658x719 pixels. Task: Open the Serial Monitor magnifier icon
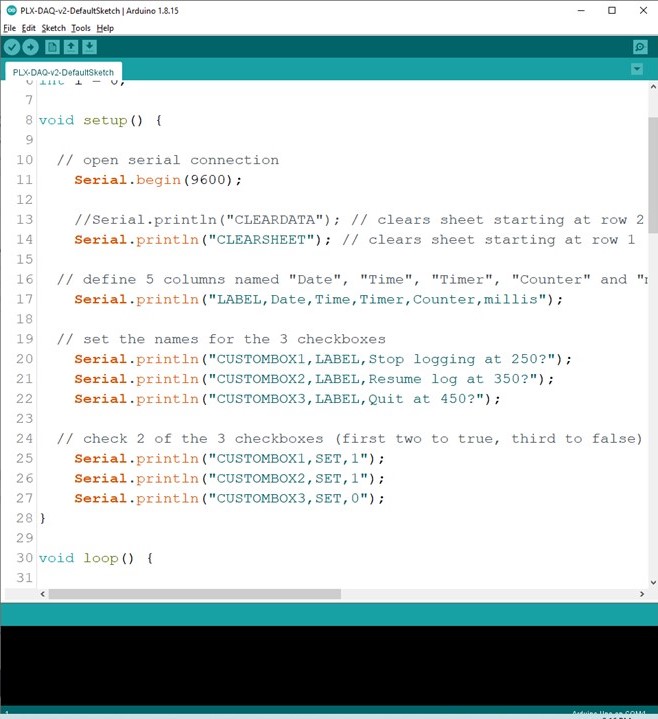point(640,47)
